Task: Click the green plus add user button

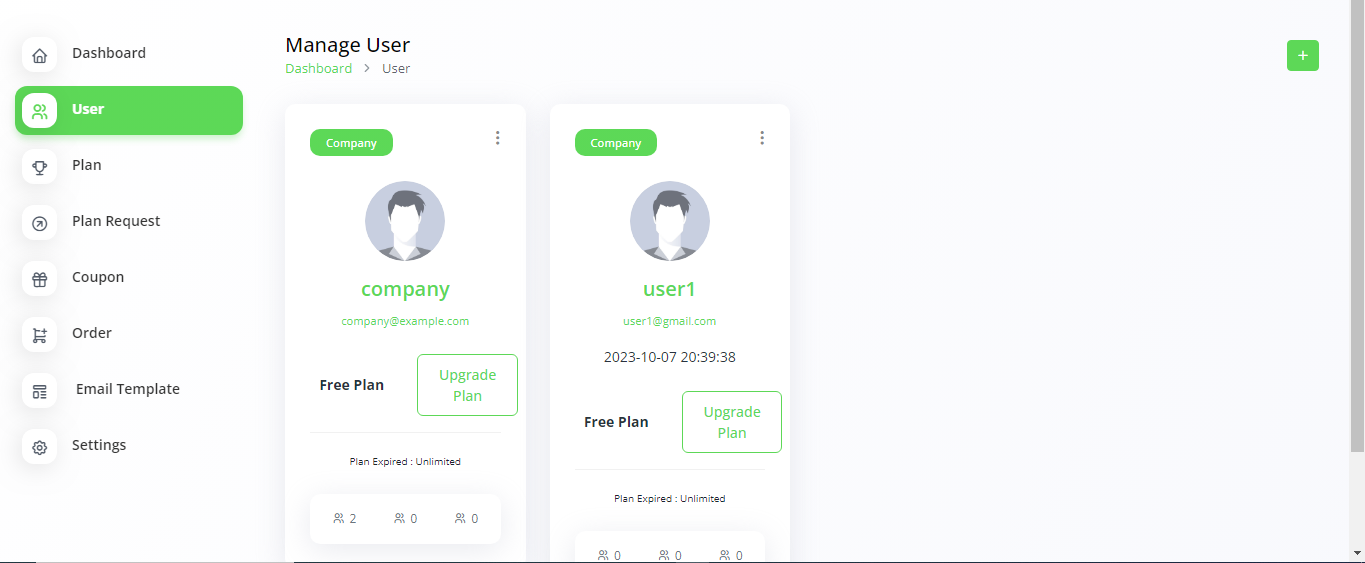Action: pos(1302,56)
